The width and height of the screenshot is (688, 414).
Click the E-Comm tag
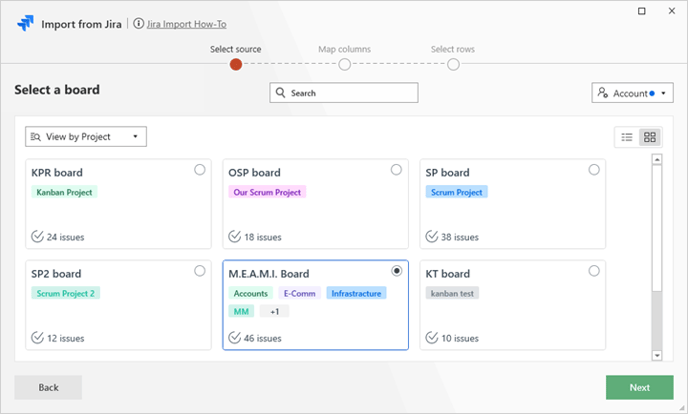click(x=300, y=293)
